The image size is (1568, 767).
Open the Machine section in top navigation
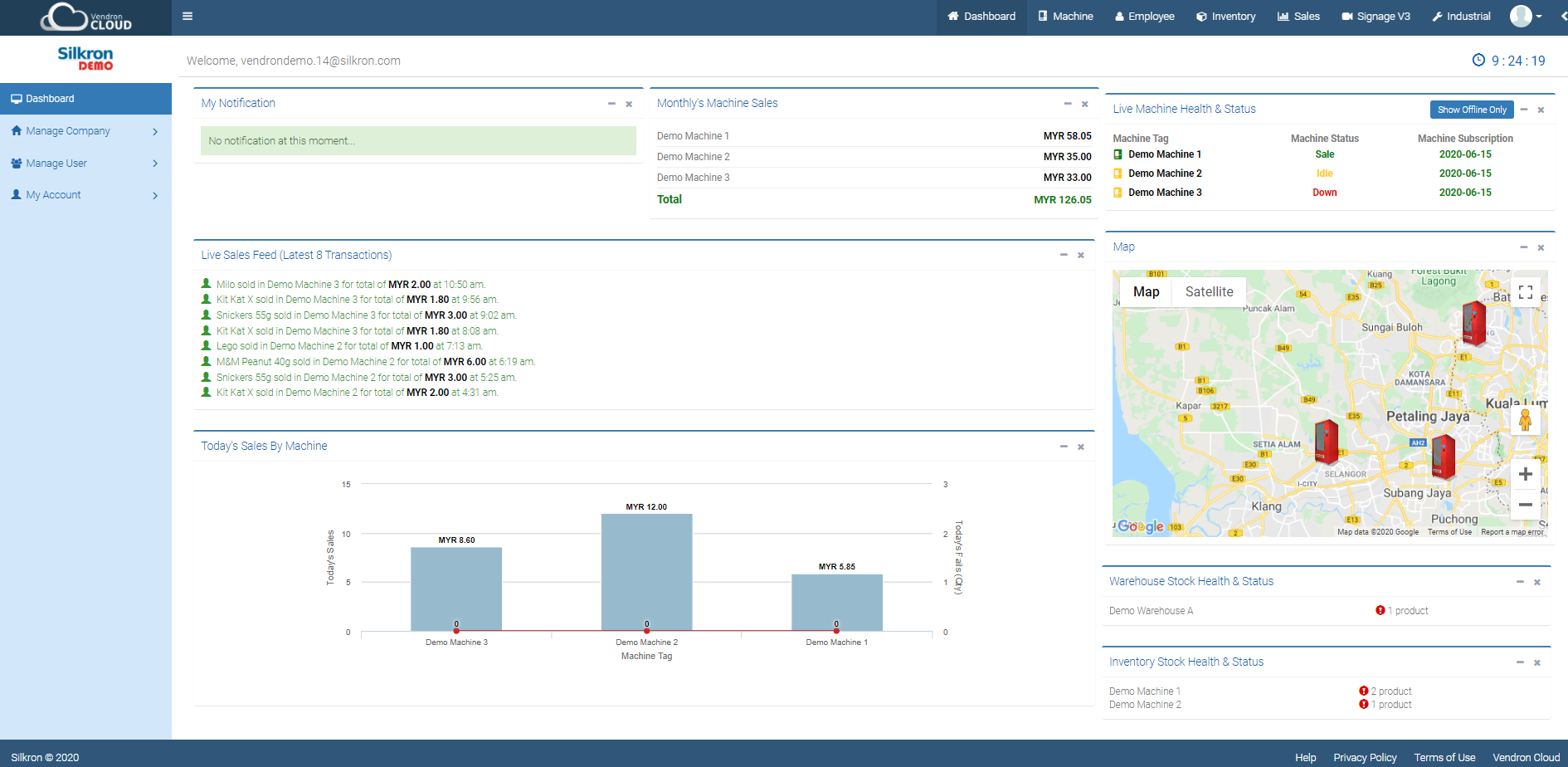(x=1065, y=16)
